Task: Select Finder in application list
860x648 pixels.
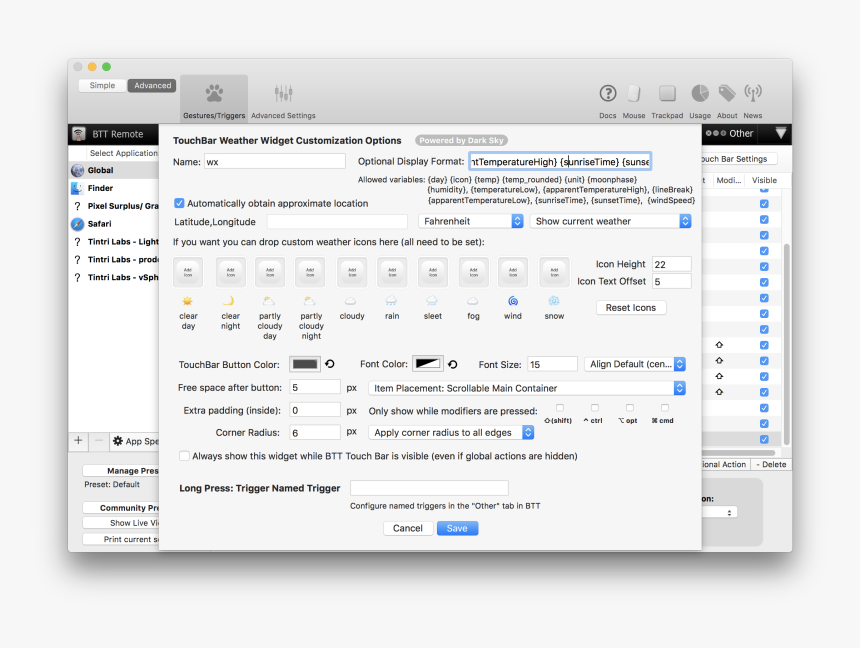Action: click(x=114, y=188)
